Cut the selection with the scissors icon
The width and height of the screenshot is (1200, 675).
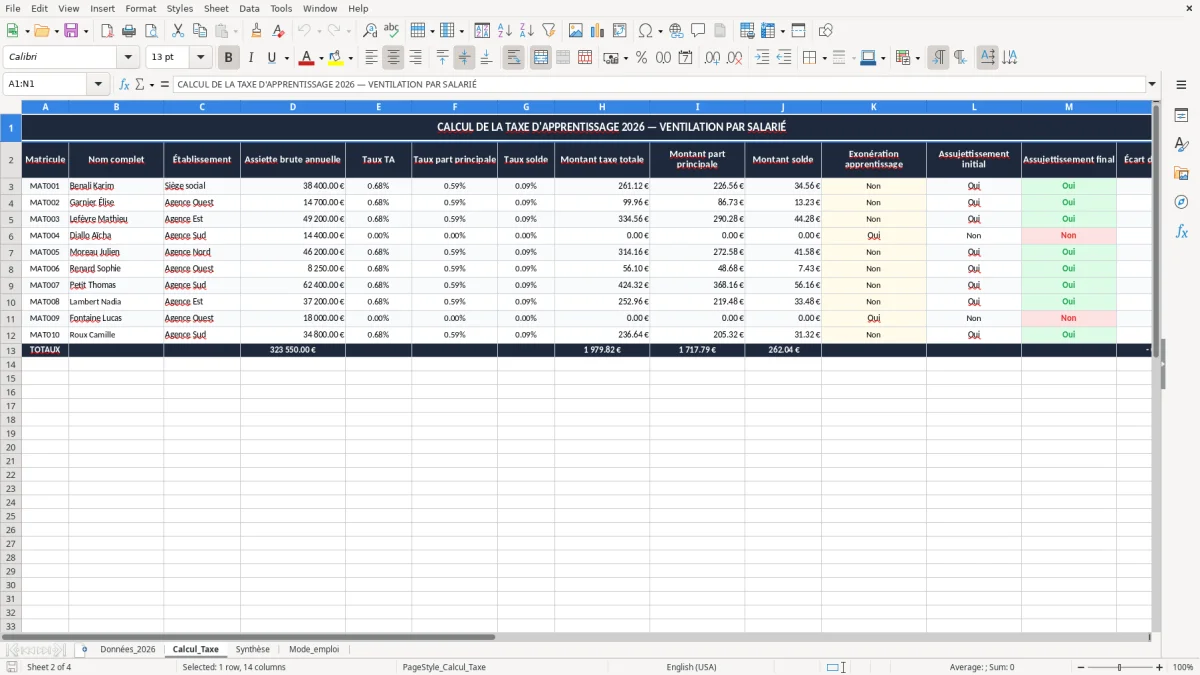pyautogui.click(x=178, y=31)
